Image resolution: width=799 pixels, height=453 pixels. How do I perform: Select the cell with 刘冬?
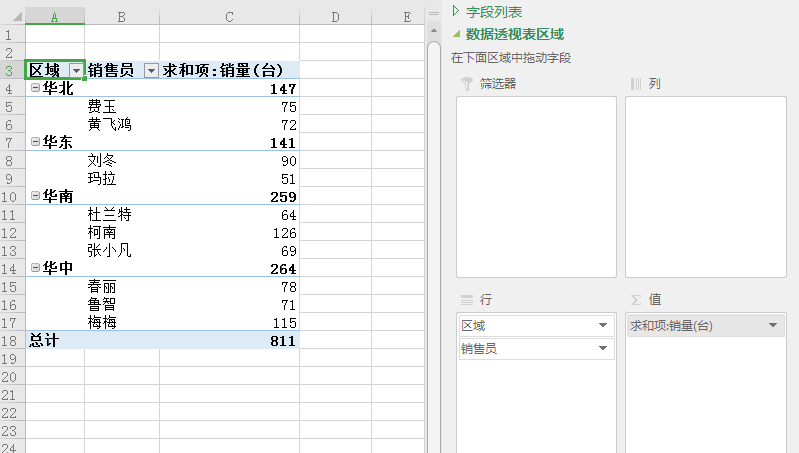click(x=122, y=161)
